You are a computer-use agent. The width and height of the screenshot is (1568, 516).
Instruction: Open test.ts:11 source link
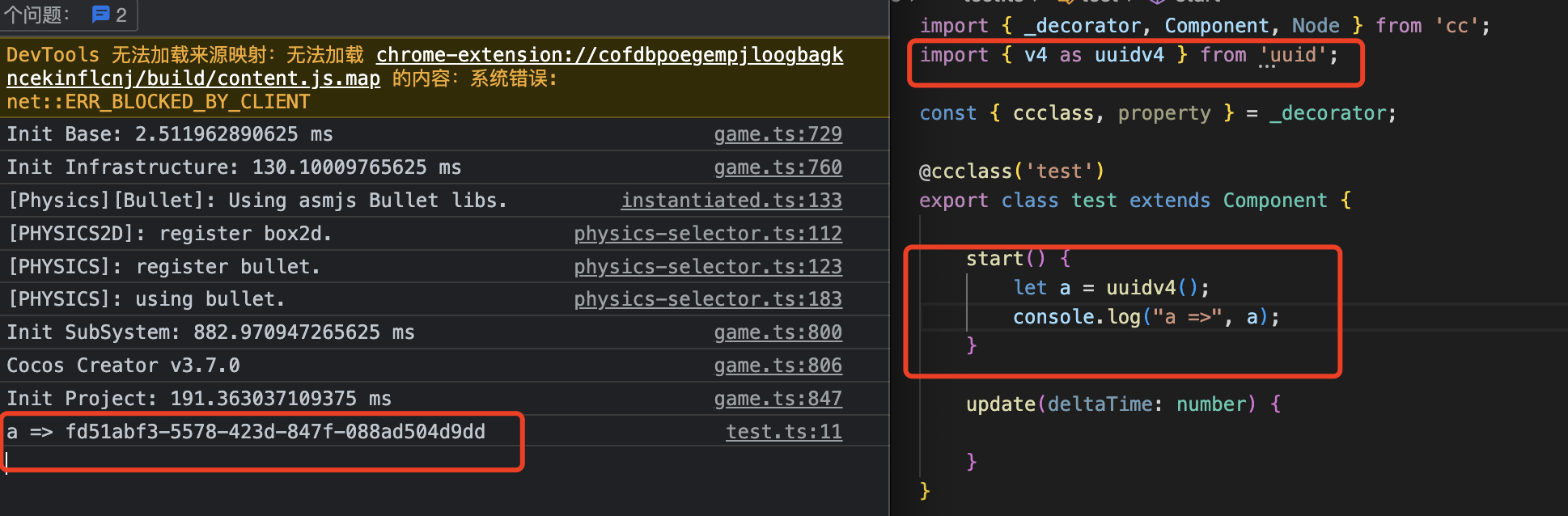click(783, 432)
